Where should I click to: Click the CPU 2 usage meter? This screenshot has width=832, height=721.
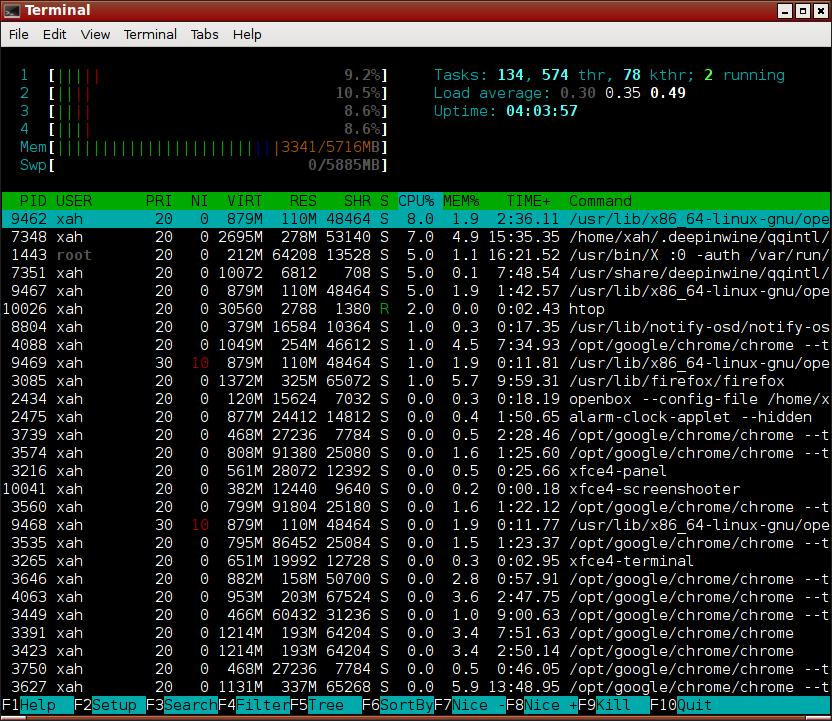point(204,93)
